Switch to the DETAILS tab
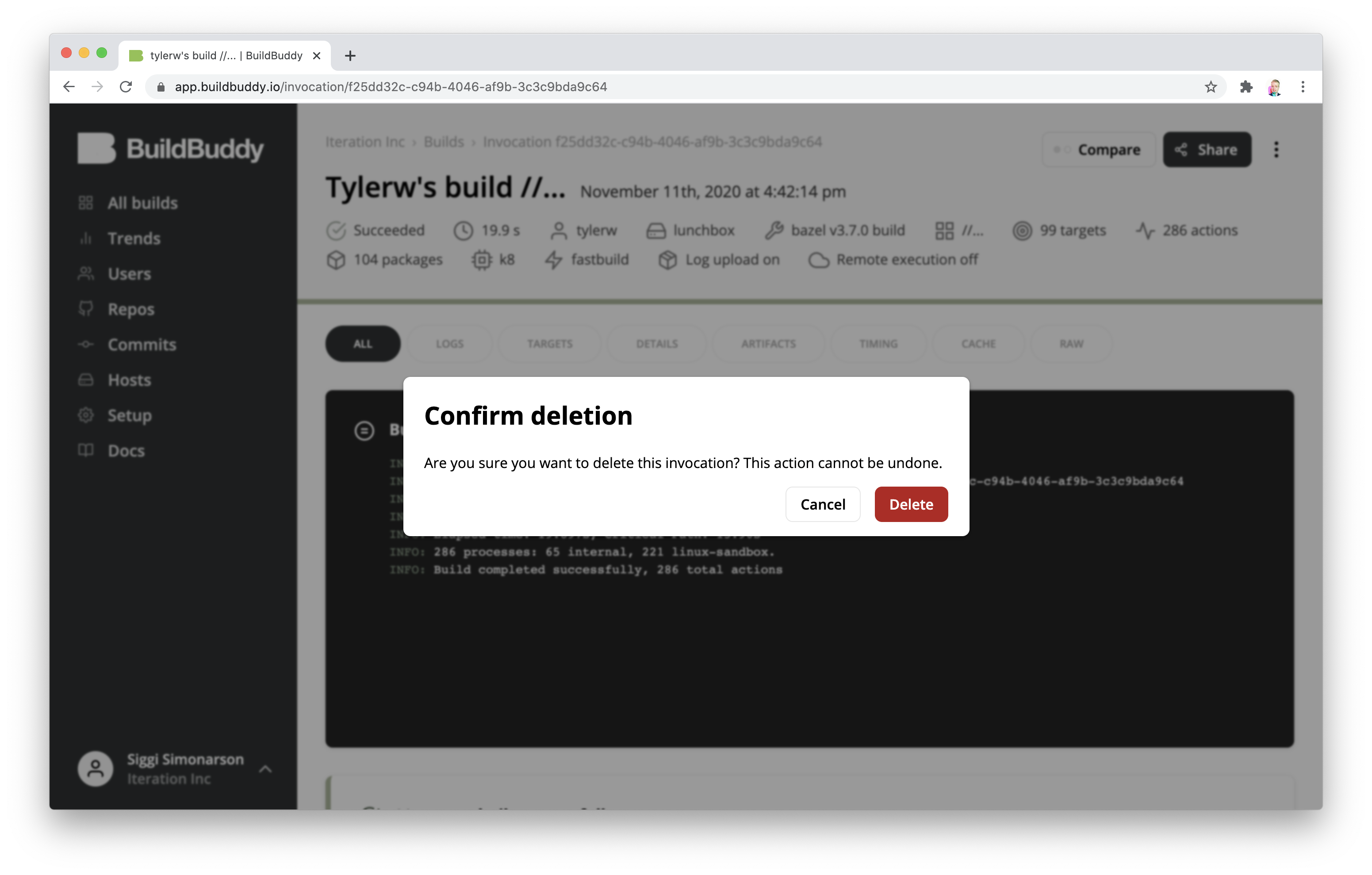Image resolution: width=1372 pixels, height=875 pixels. (x=656, y=343)
